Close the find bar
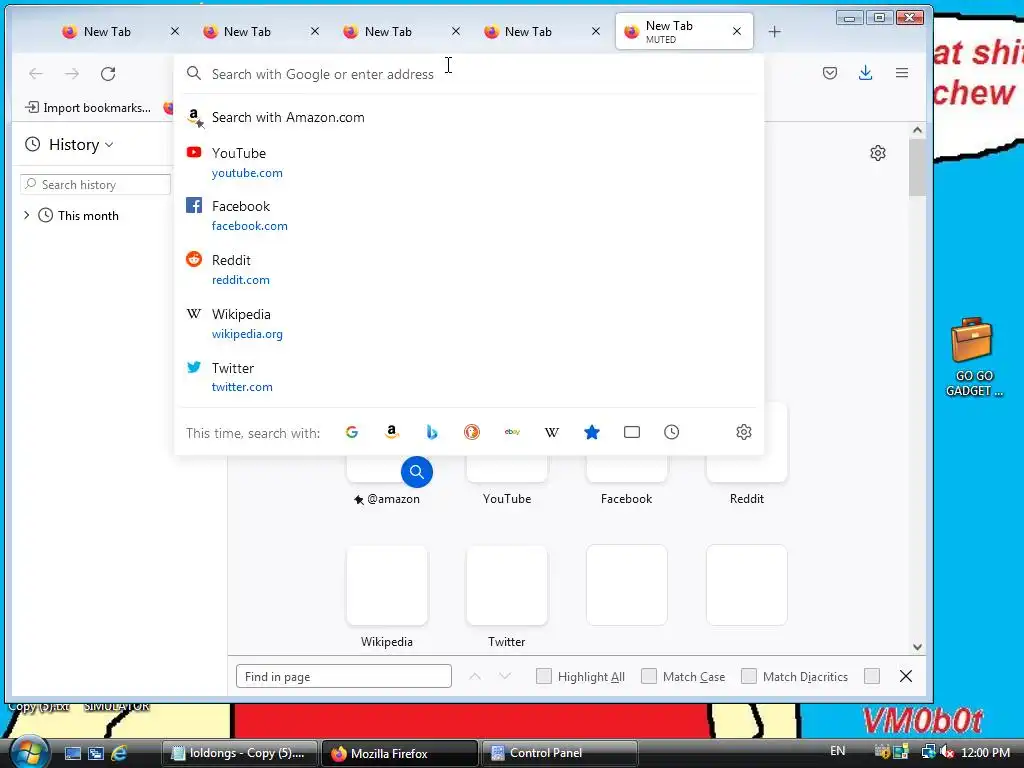Image resolution: width=1024 pixels, height=768 pixels. click(x=906, y=676)
